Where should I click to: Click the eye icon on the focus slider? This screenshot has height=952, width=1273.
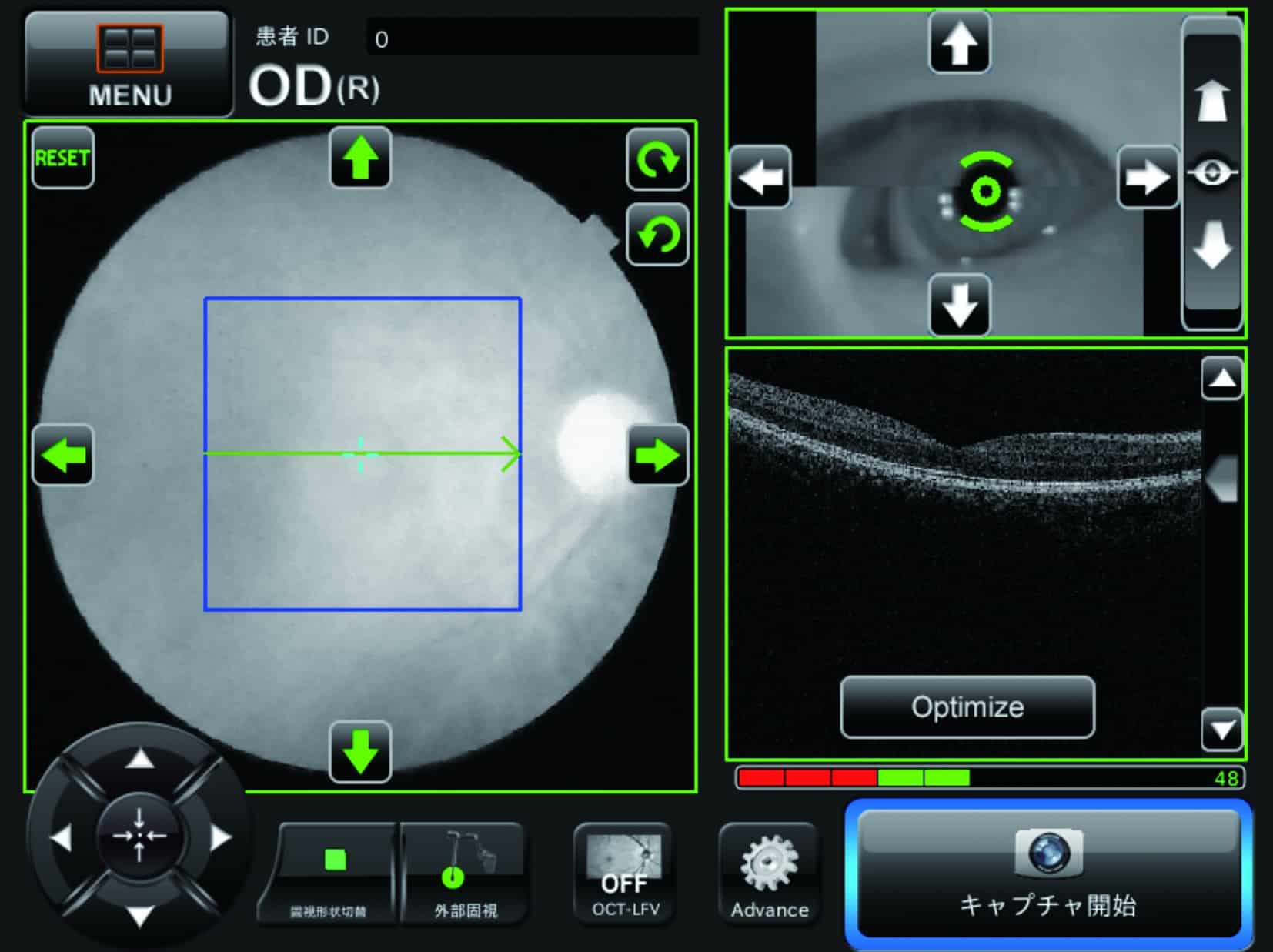click(1212, 172)
